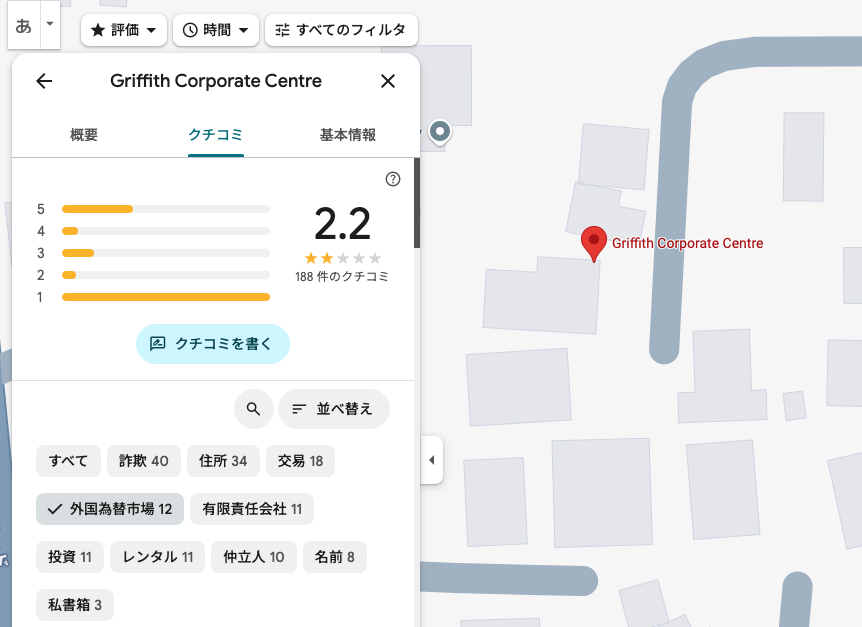Collapse the side panel arrow
Image resolution: width=862 pixels, height=627 pixels.
pyautogui.click(x=432, y=460)
